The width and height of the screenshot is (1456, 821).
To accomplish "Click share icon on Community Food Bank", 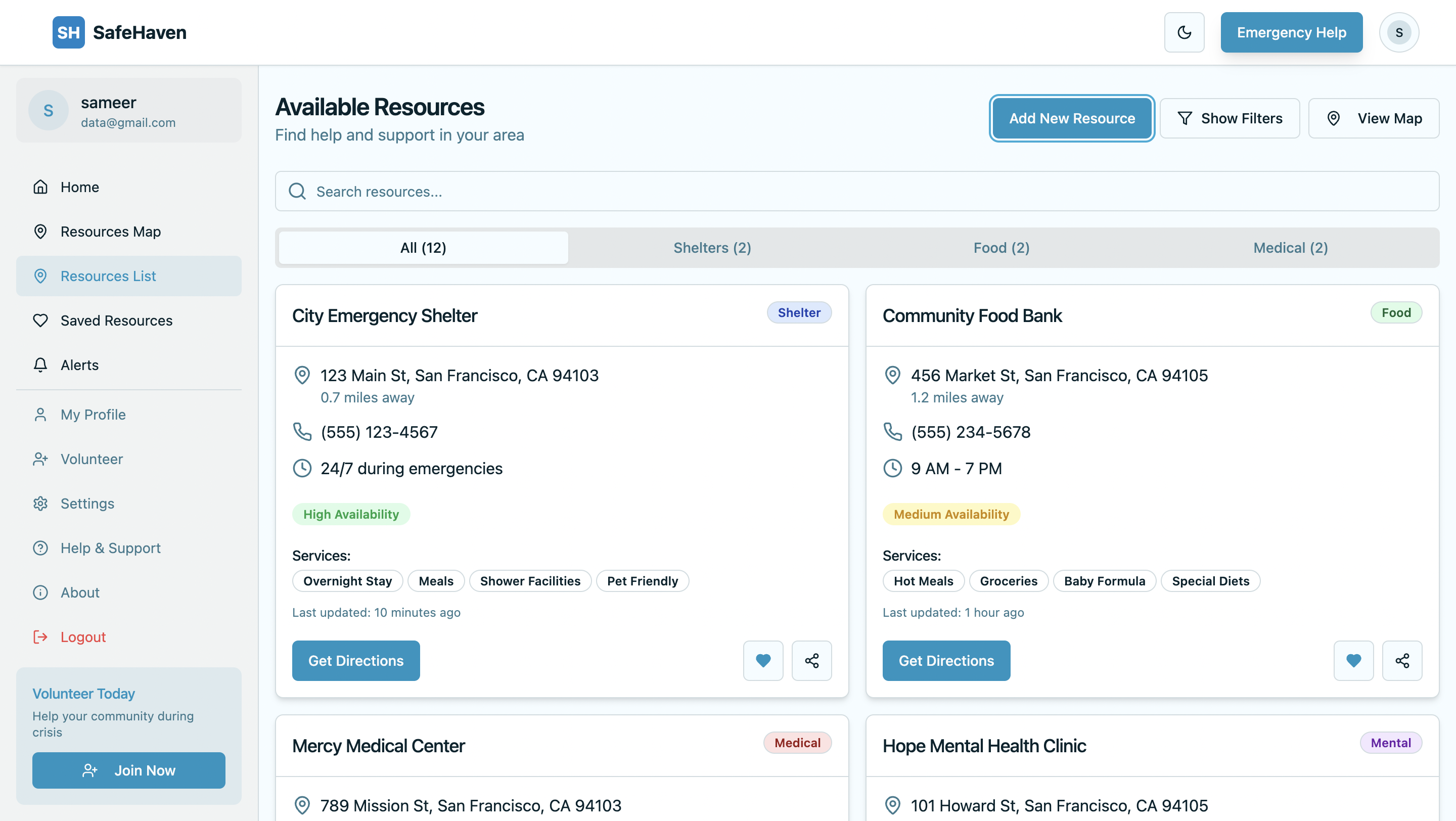I will coord(1402,660).
